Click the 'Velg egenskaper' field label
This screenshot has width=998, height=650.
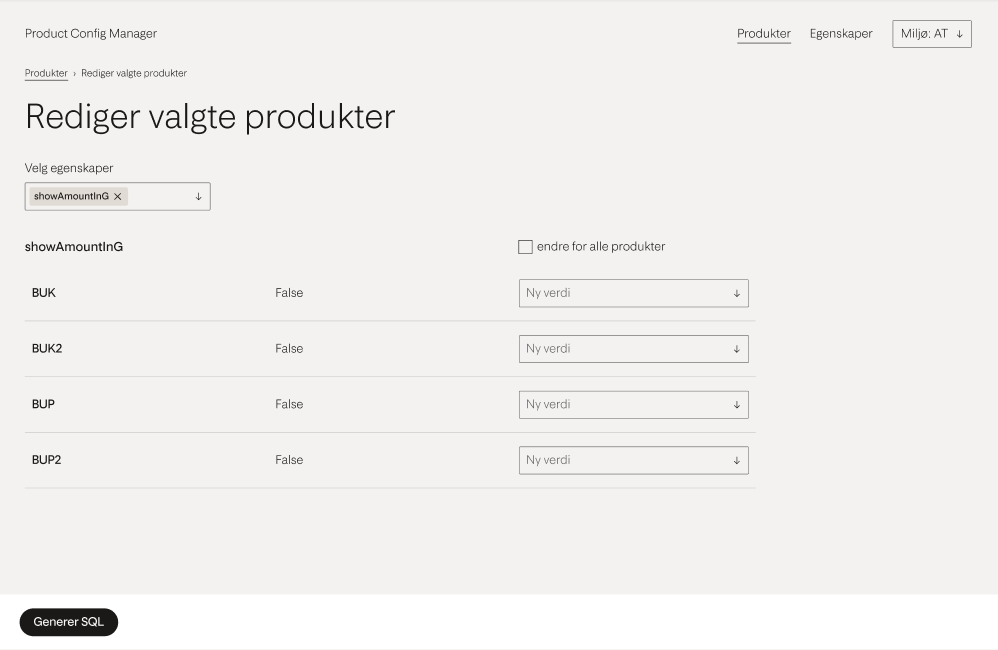[69, 168]
